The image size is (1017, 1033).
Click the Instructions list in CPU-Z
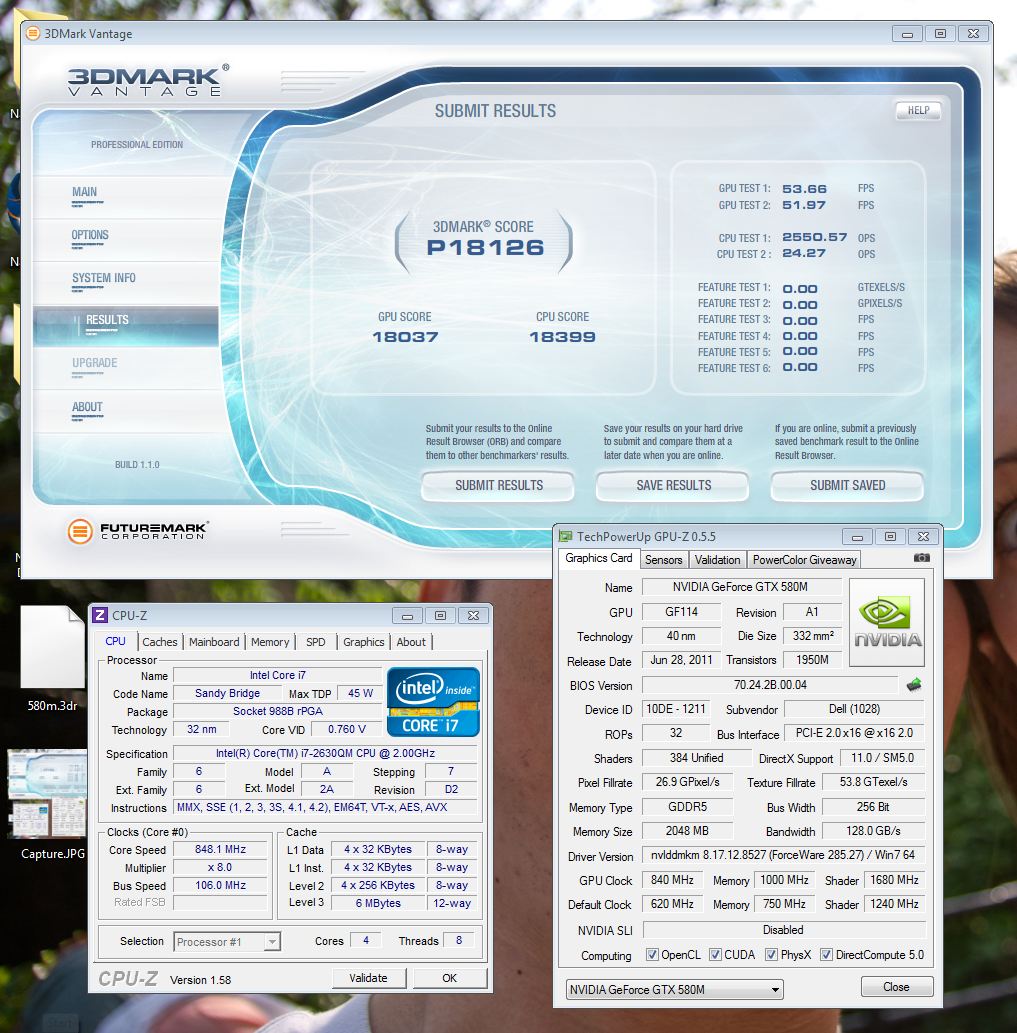coord(325,808)
